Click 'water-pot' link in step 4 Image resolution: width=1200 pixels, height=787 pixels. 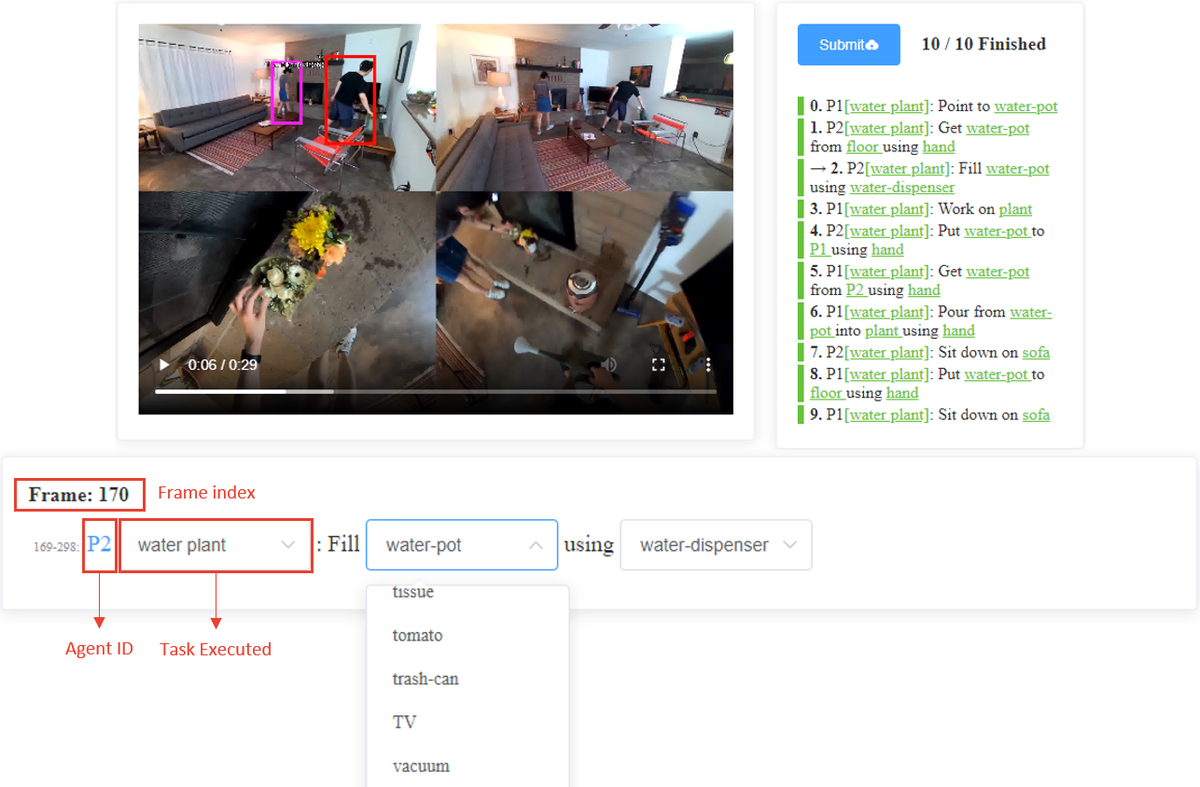pos(997,231)
